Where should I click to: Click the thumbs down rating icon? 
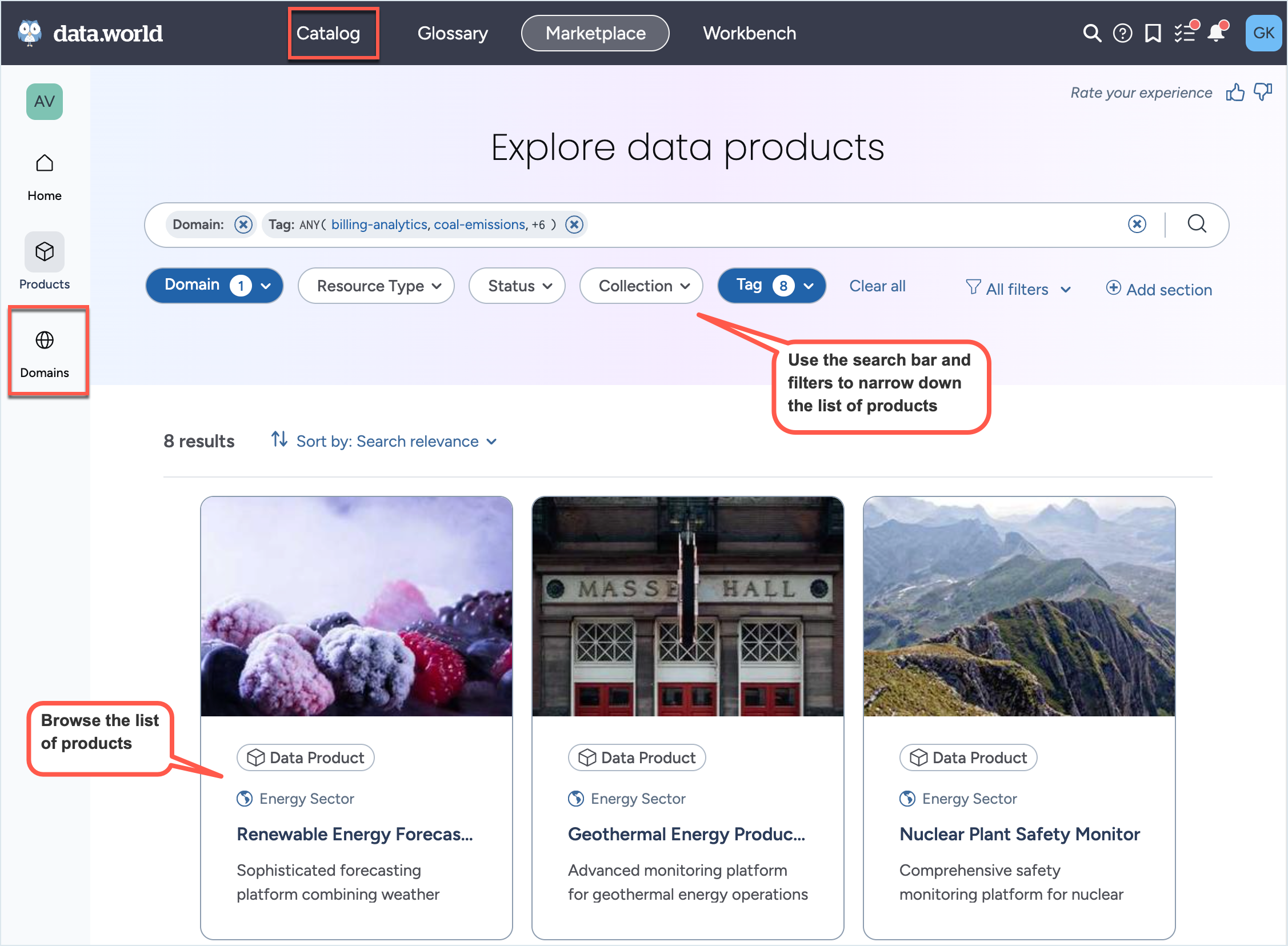(1262, 91)
